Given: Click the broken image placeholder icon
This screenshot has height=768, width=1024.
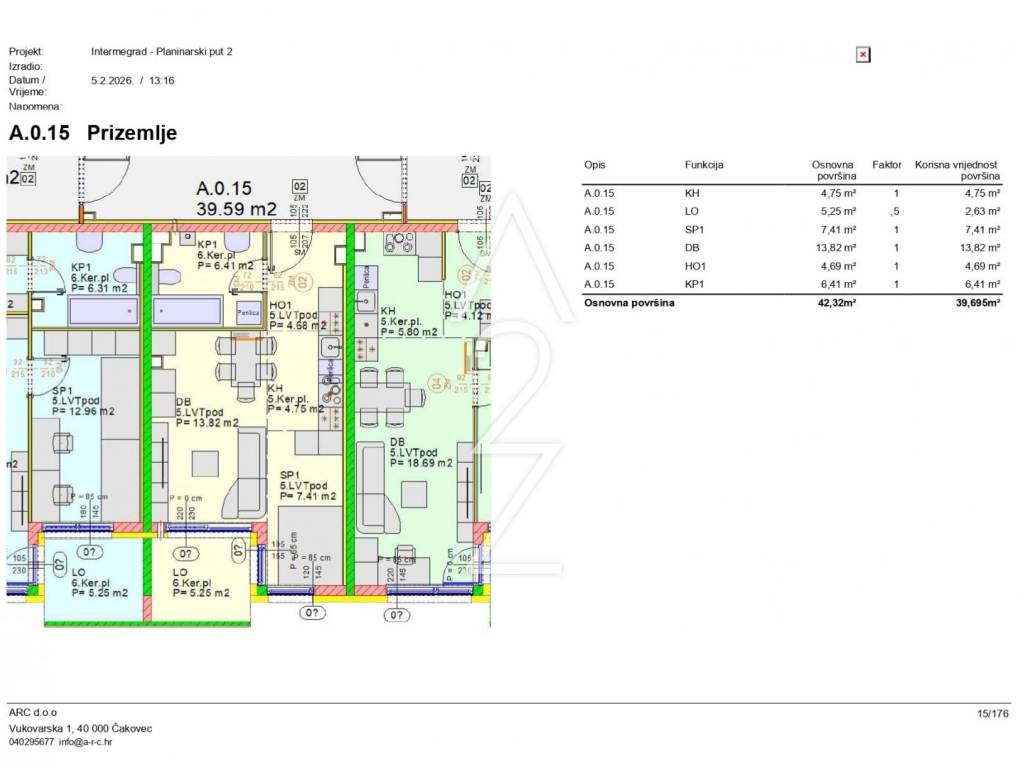Looking at the screenshot, I should pyautogui.click(x=863, y=55).
